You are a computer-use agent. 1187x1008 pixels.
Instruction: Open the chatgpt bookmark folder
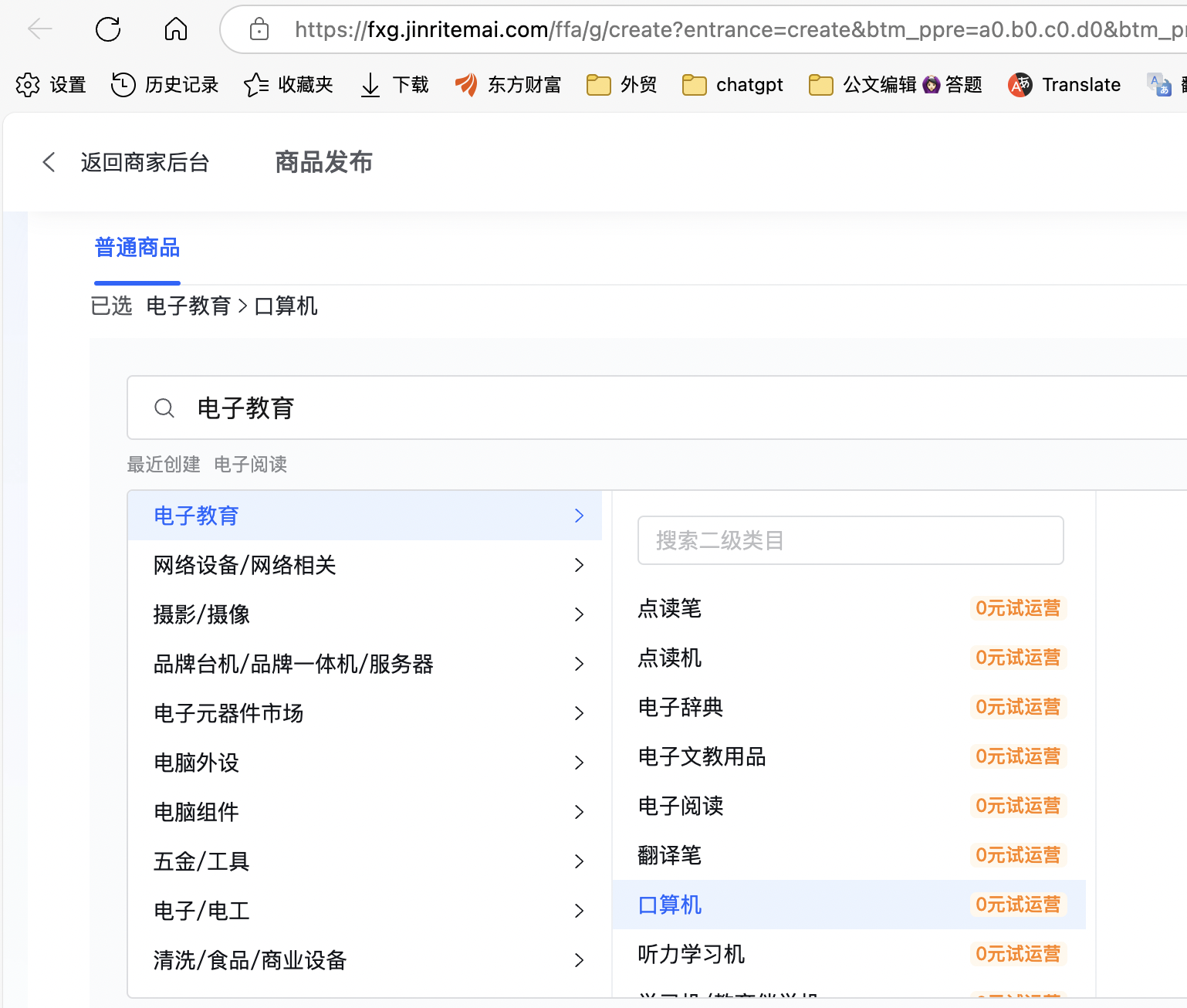coord(732,85)
